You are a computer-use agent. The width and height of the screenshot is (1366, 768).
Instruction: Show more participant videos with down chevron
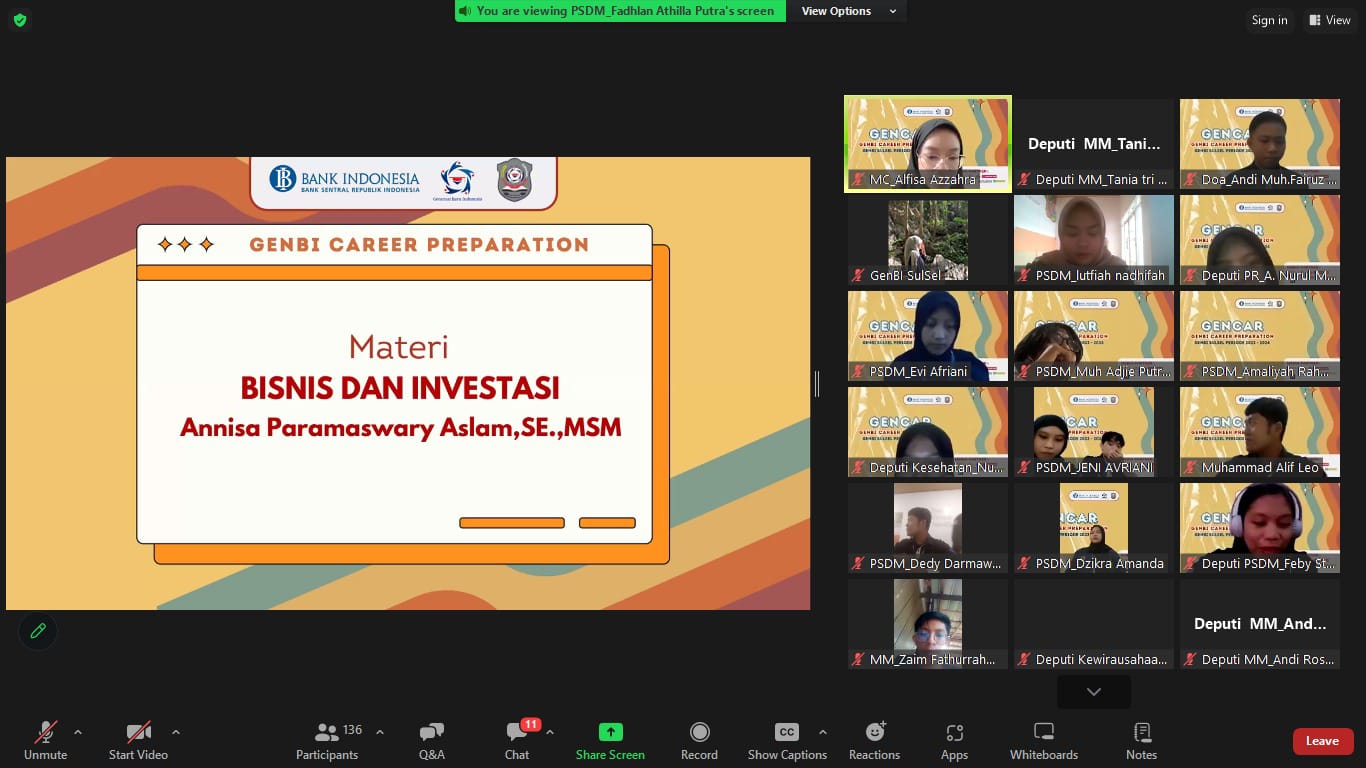point(1093,692)
